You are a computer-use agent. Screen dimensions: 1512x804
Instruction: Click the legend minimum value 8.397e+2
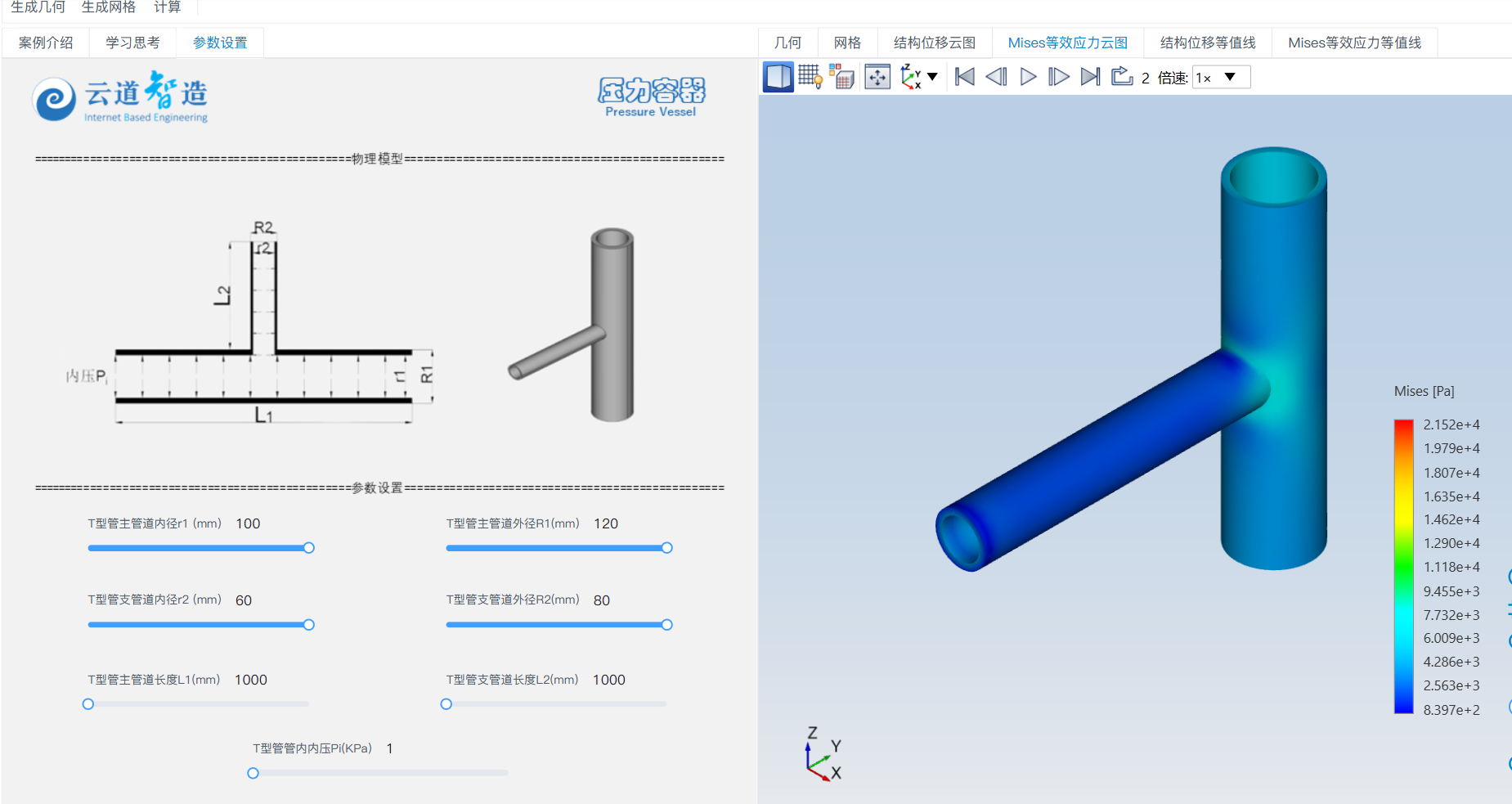pos(1451,710)
